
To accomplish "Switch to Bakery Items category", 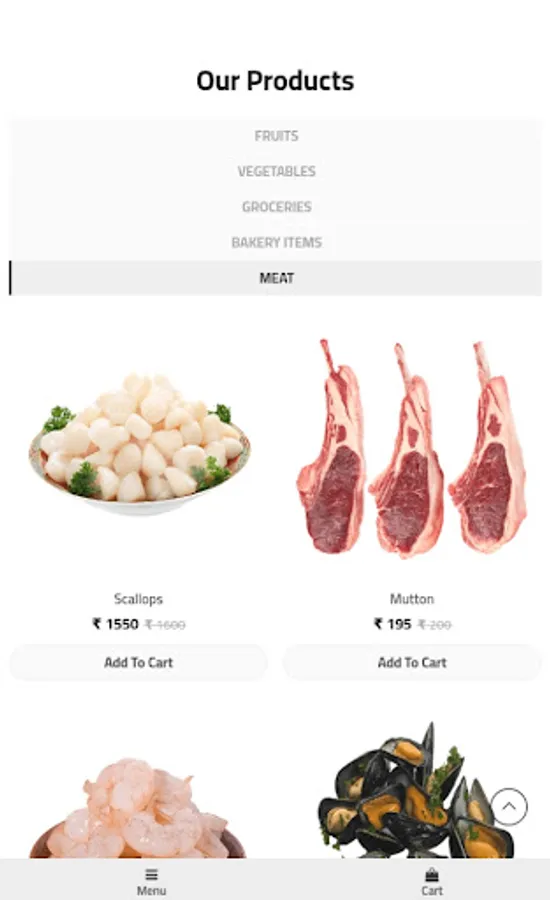I will [276, 242].
